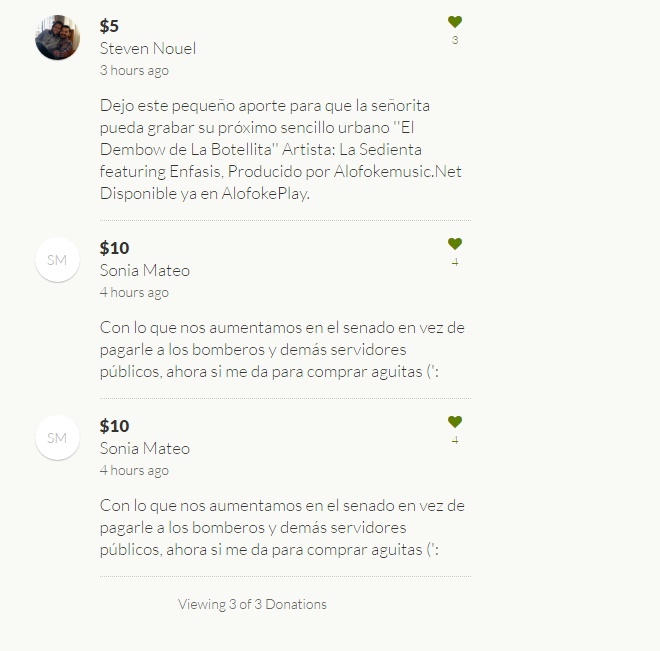The width and height of the screenshot is (660, 651).
Task: Select Sonia Mateo's name in the middle donation
Action: pos(145,270)
